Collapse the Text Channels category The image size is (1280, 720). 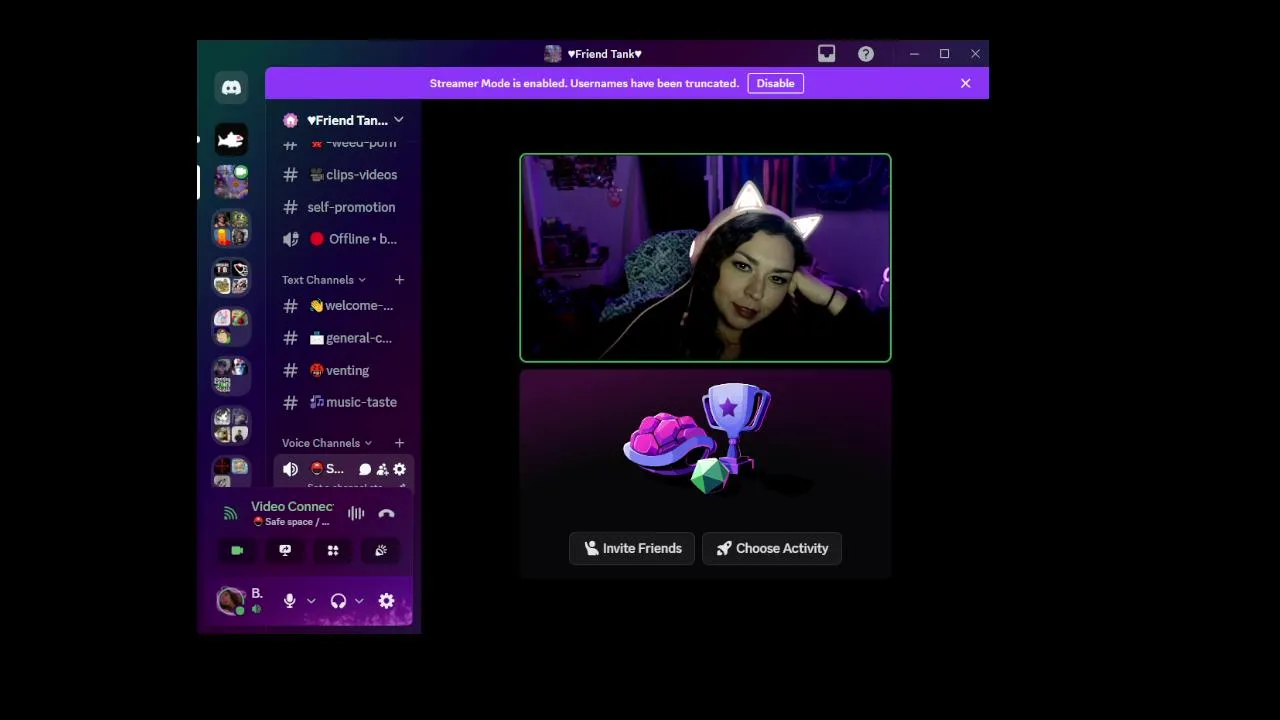coord(323,280)
